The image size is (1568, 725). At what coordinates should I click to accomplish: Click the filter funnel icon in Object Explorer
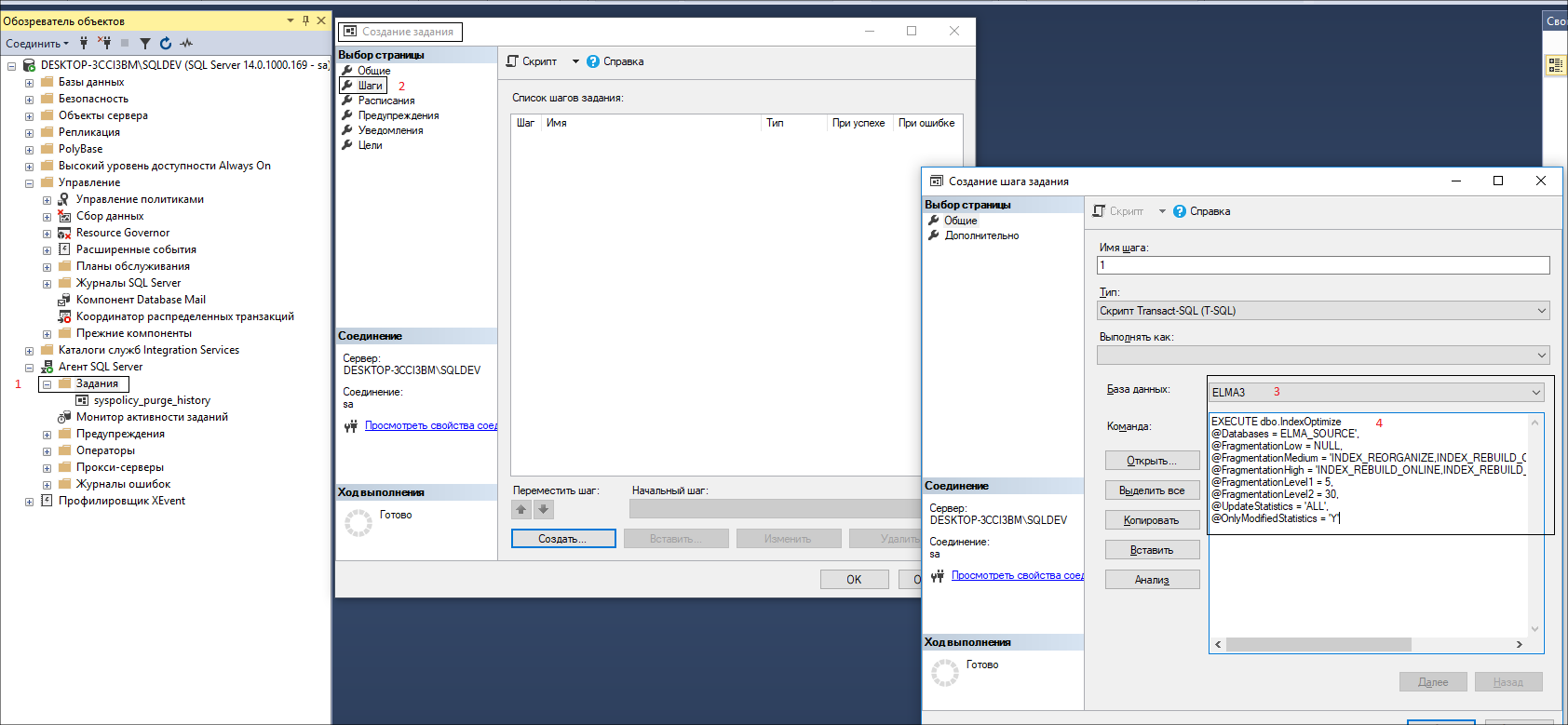(145, 43)
